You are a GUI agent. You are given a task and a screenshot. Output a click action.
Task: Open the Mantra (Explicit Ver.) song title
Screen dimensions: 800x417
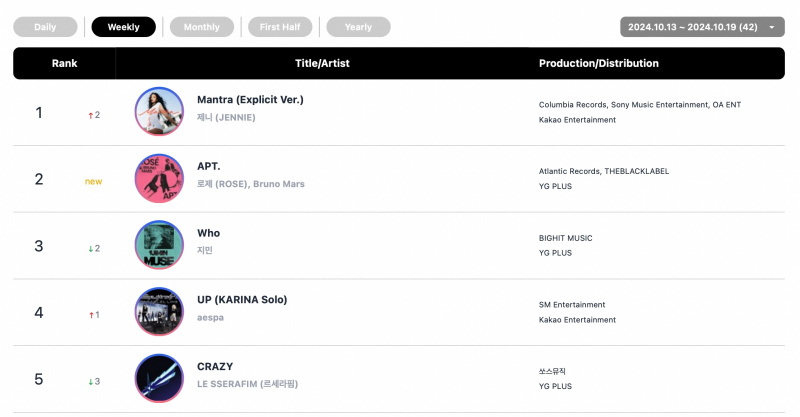tap(250, 100)
